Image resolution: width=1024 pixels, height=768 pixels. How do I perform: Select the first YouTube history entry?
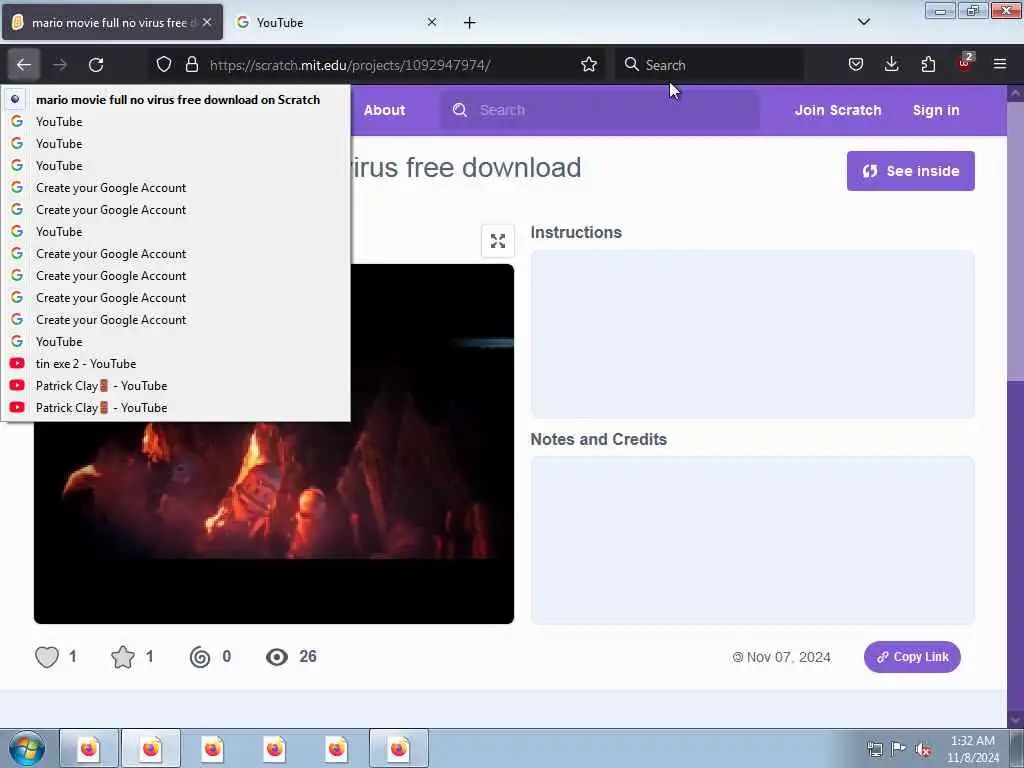pyautogui.click(x=176, y=121)
